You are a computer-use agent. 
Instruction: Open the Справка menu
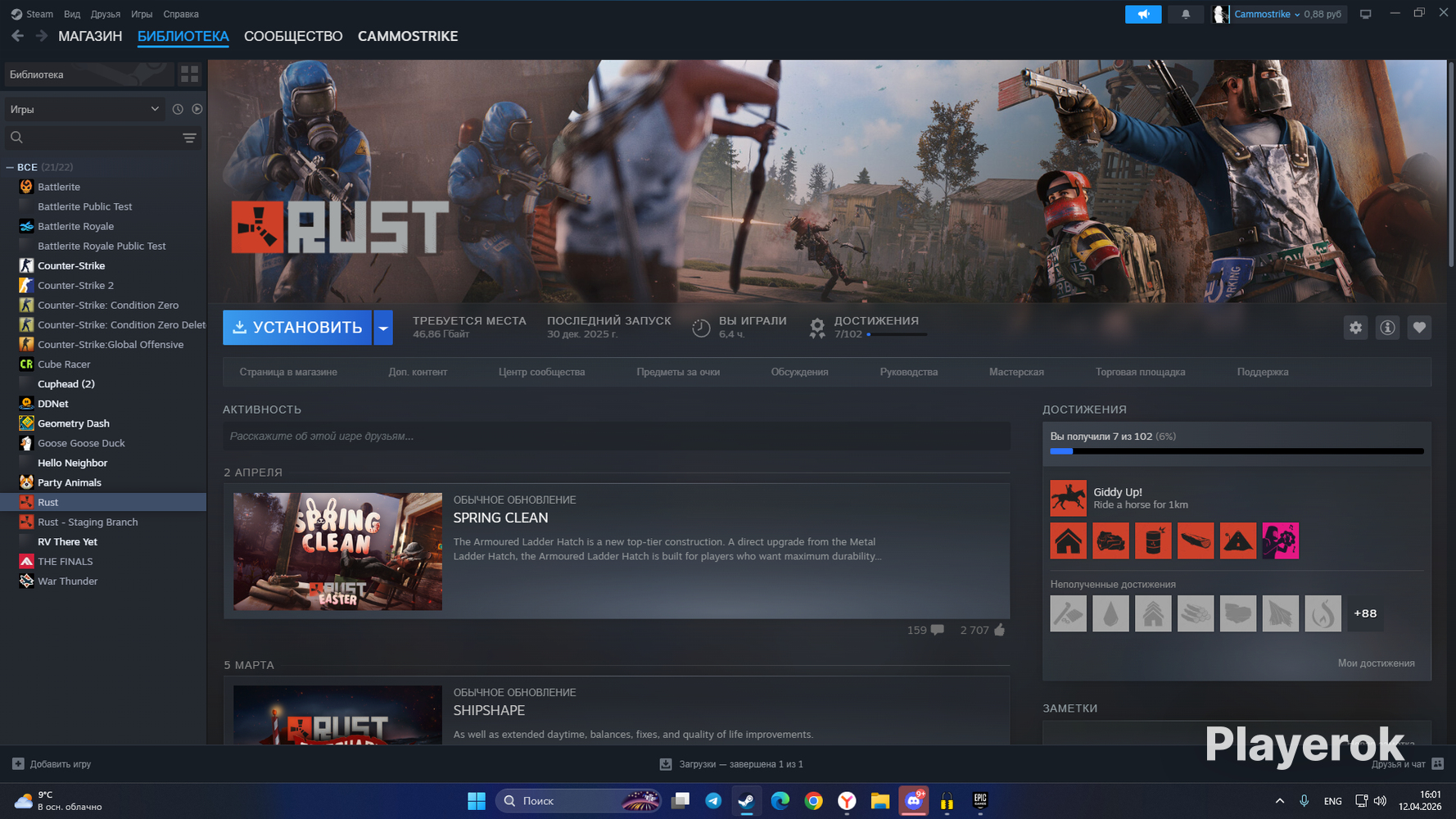pyautogui.click(x=181, y=14)
